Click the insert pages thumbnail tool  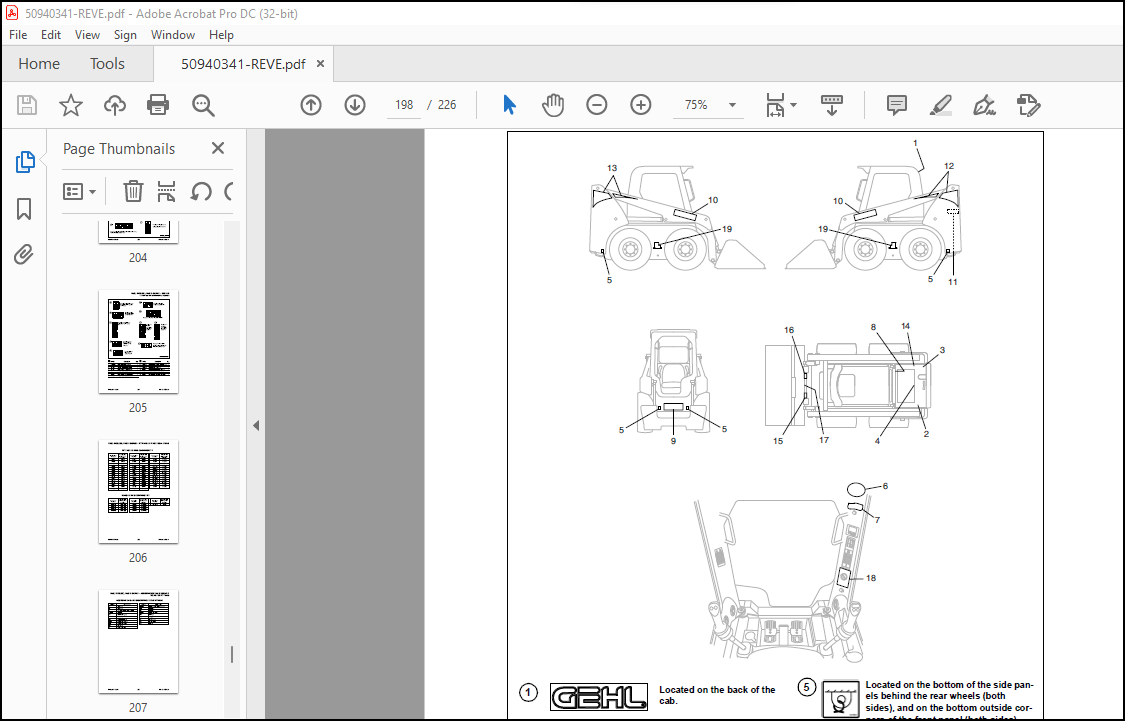click(166, 192)
